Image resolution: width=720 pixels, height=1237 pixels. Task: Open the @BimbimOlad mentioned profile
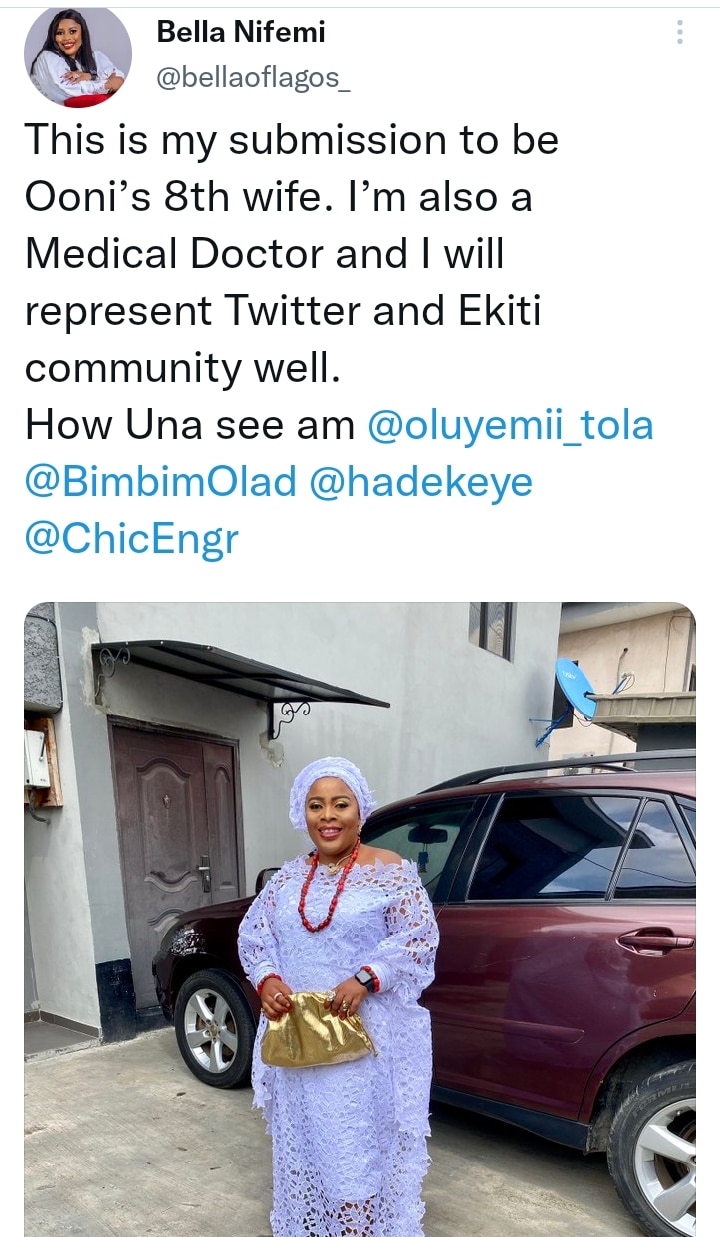[x=161, y=482]
